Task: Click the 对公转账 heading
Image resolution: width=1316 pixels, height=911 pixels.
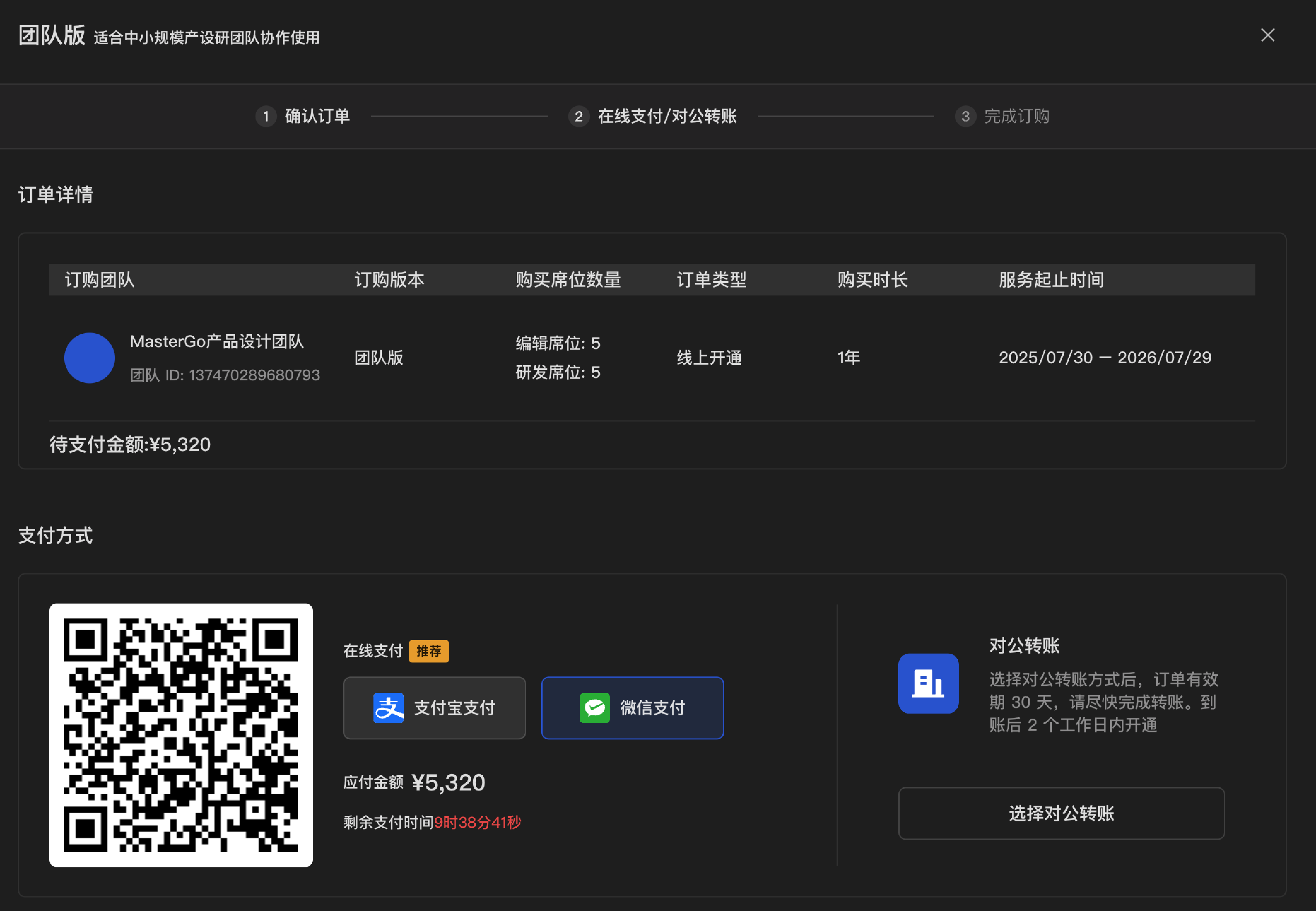Action: (x=1024, y=646)
